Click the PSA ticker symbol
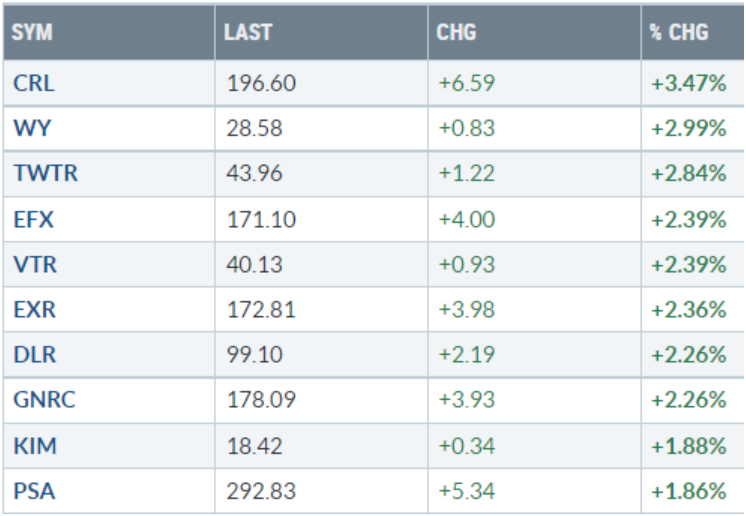 tap(32, 490)
